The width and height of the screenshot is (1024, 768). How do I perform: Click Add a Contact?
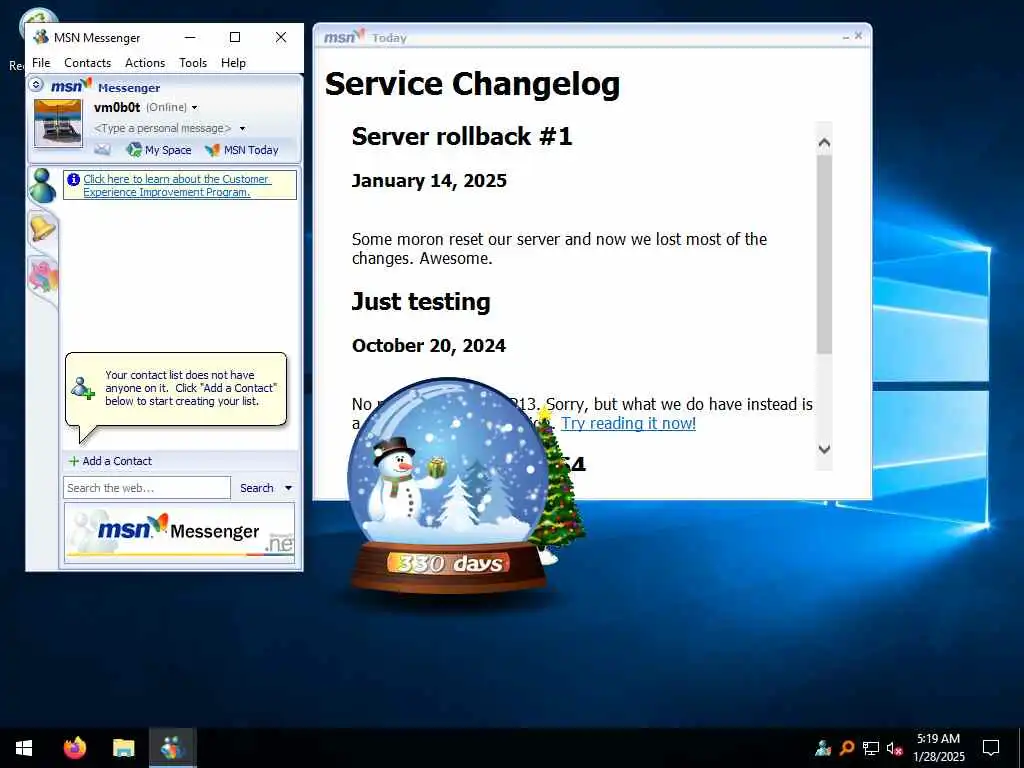click(110, 461)
